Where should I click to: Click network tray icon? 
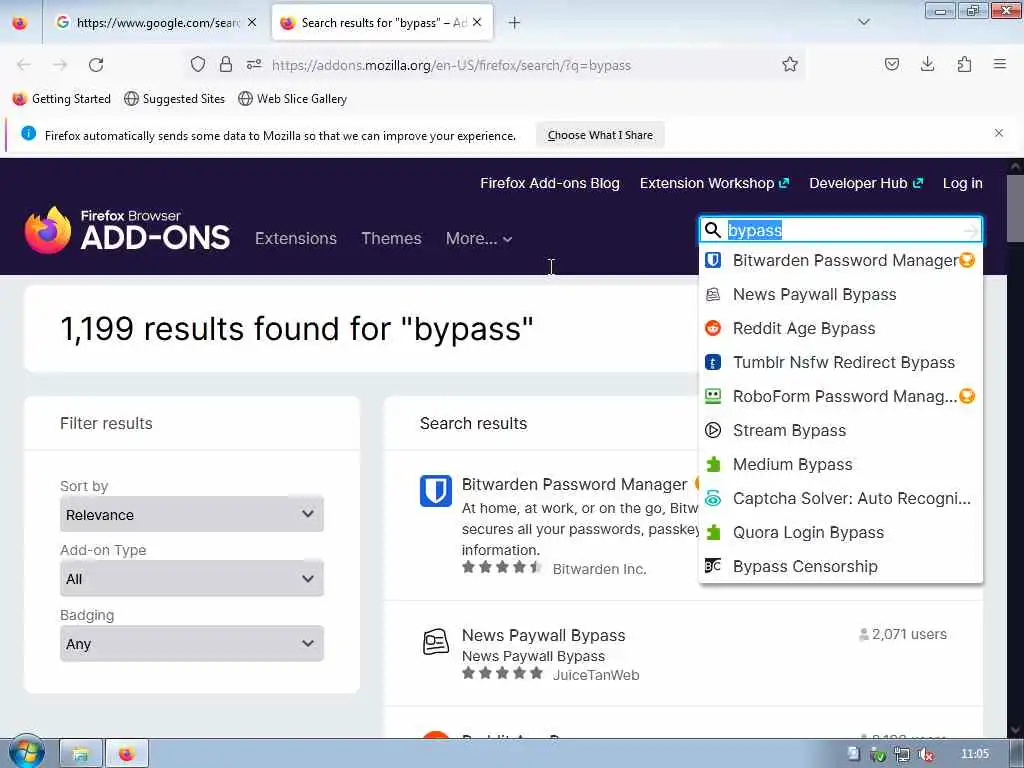point(902,754)
